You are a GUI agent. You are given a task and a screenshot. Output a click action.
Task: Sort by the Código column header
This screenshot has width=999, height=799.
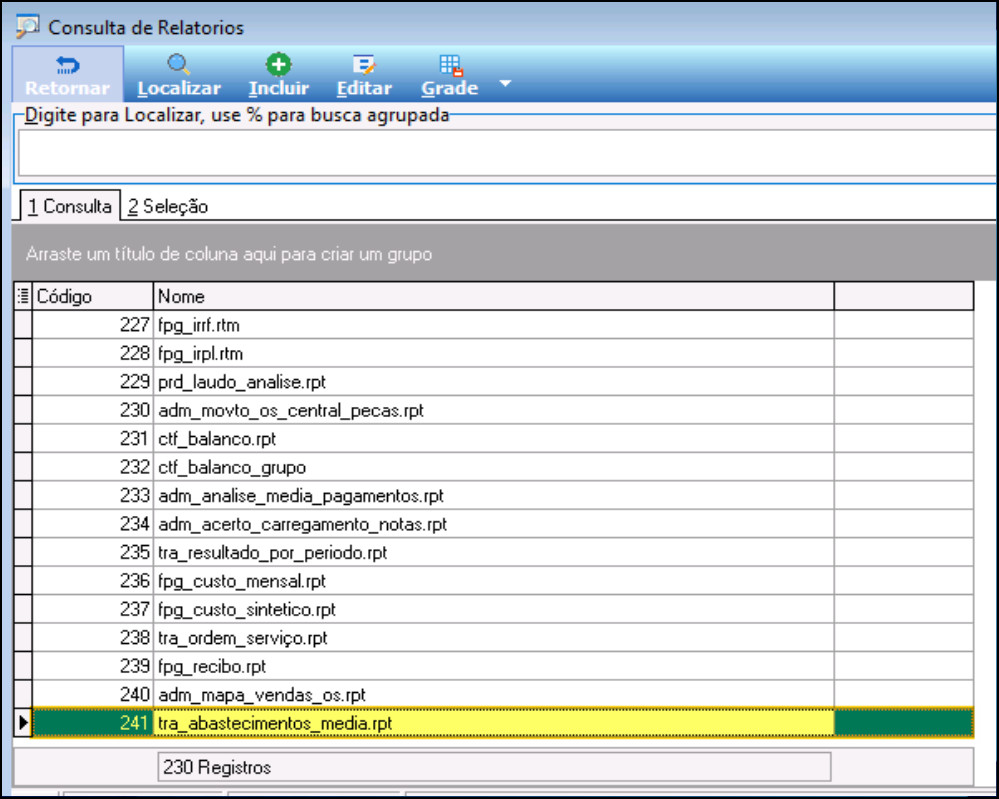click(92, 296)
